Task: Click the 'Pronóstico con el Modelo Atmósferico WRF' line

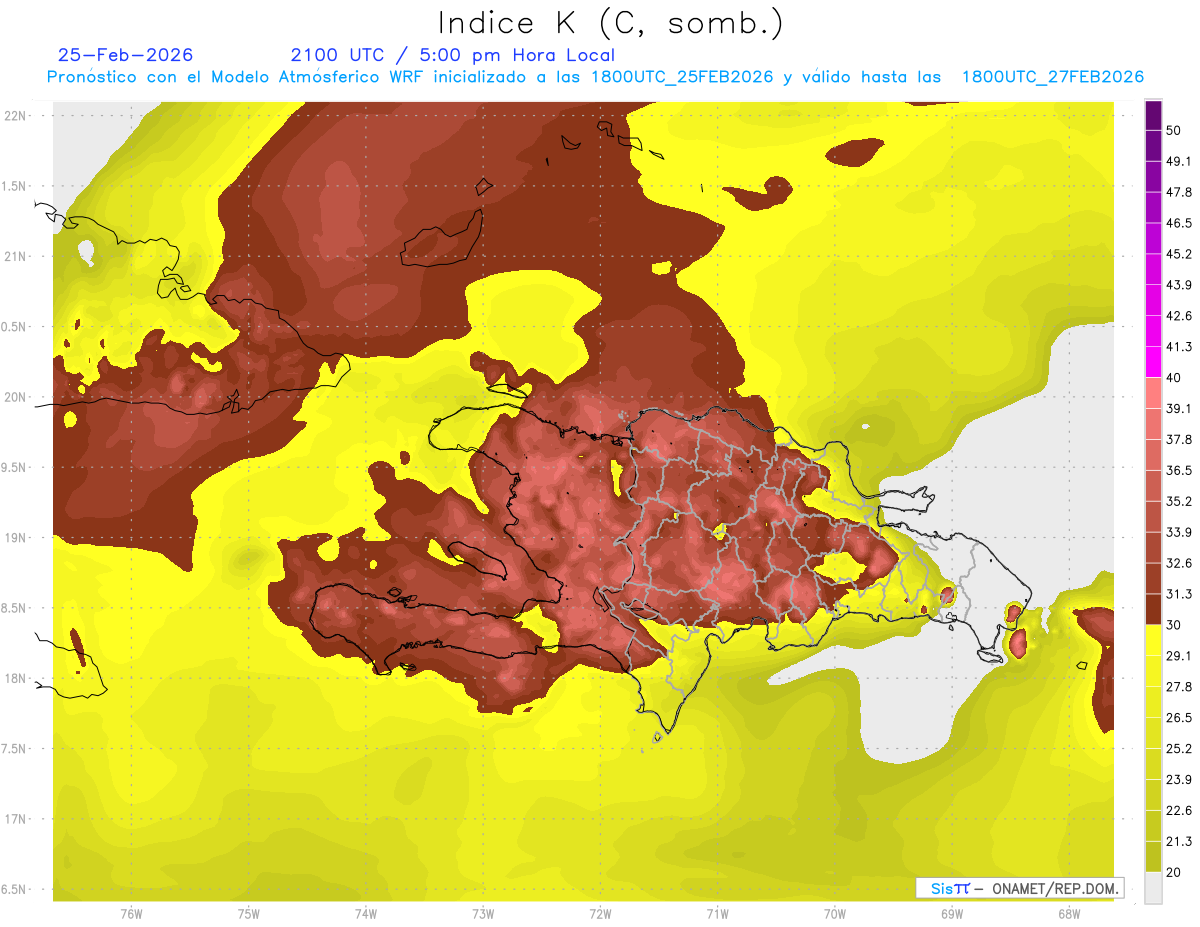Action: pyautogui.click(x=594, y=77)
